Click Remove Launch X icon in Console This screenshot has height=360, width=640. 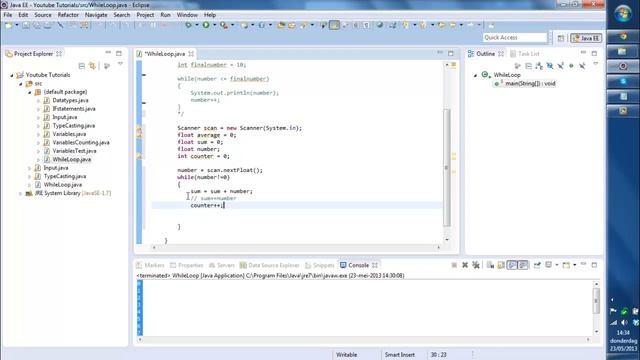465,265
